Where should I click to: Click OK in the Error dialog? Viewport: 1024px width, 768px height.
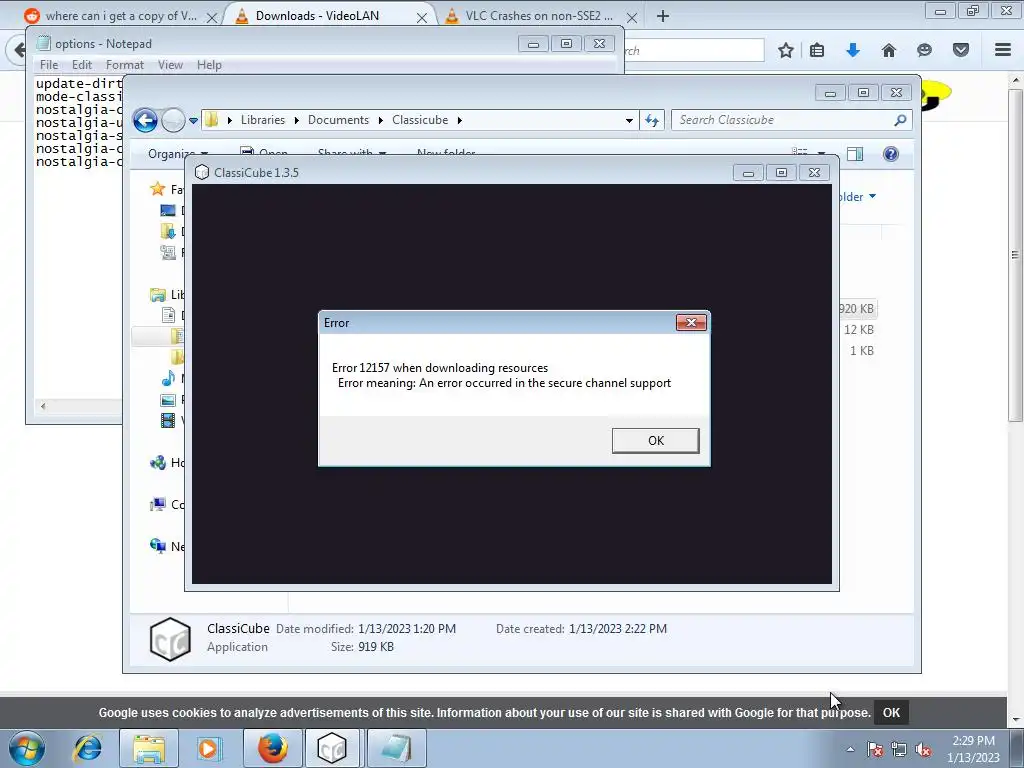(x=655, y=440)
